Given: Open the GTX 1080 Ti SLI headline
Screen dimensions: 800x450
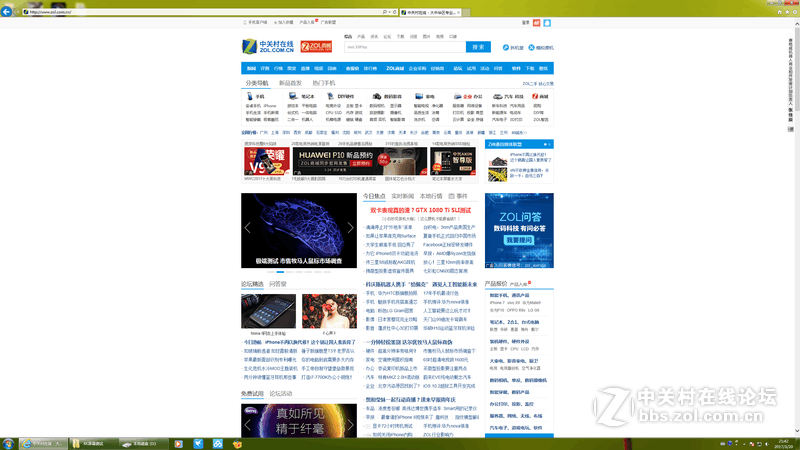Looking at the screenshot, I should click(420, 210).
